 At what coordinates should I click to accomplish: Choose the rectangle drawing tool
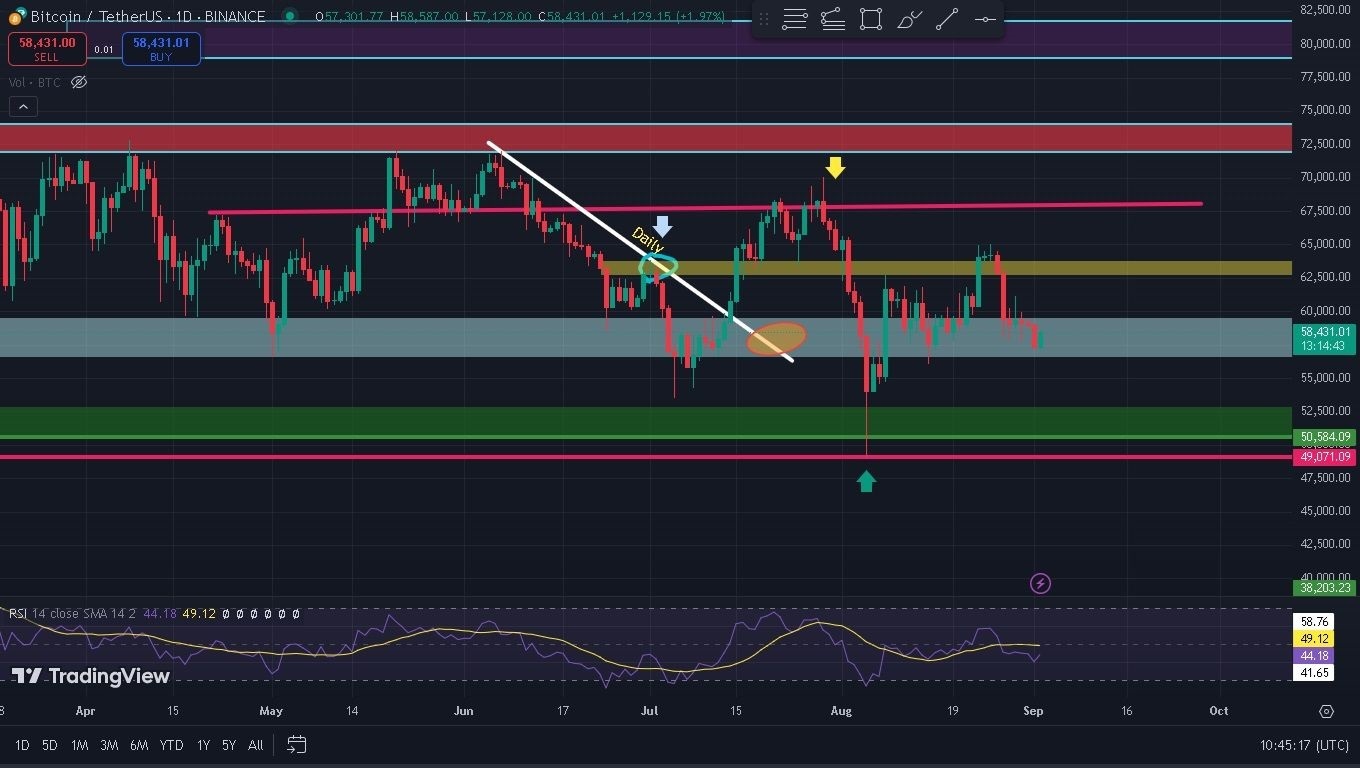871,19
